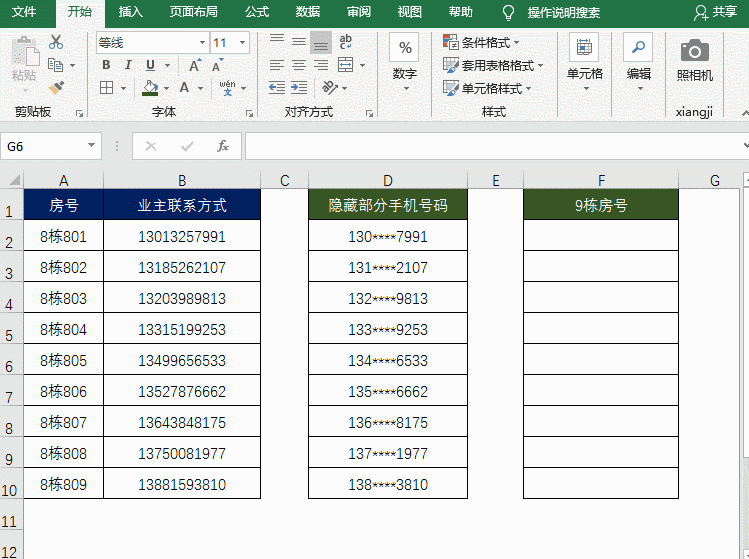Set middle vertical alignment
The width and height of the screenshot is (749, 559).
[299, 42]
